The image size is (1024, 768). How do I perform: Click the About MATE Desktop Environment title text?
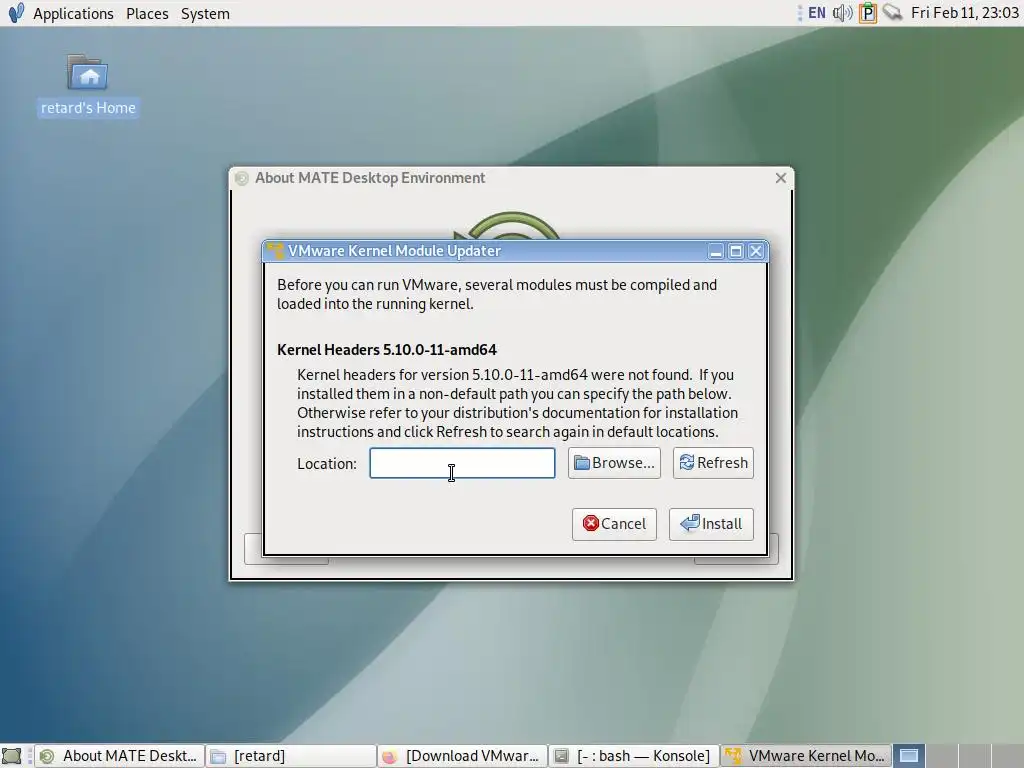click(370, 178)
